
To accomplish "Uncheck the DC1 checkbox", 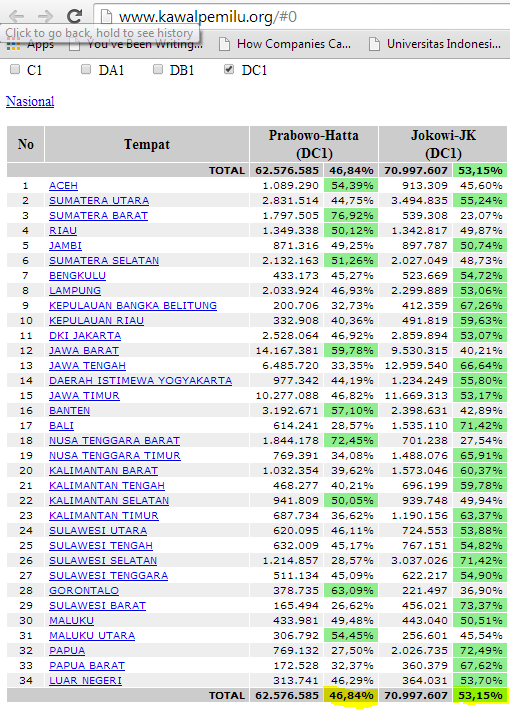I will 229,69.
